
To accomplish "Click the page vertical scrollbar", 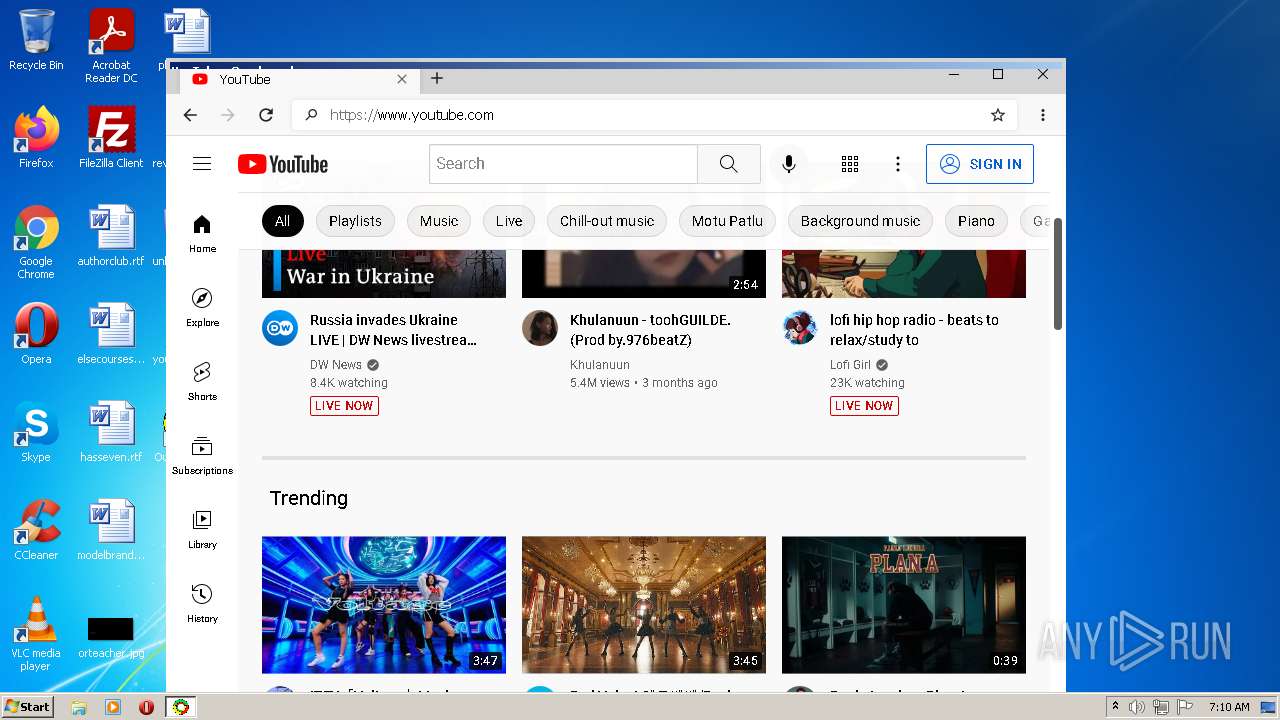I will [1058, 273].
